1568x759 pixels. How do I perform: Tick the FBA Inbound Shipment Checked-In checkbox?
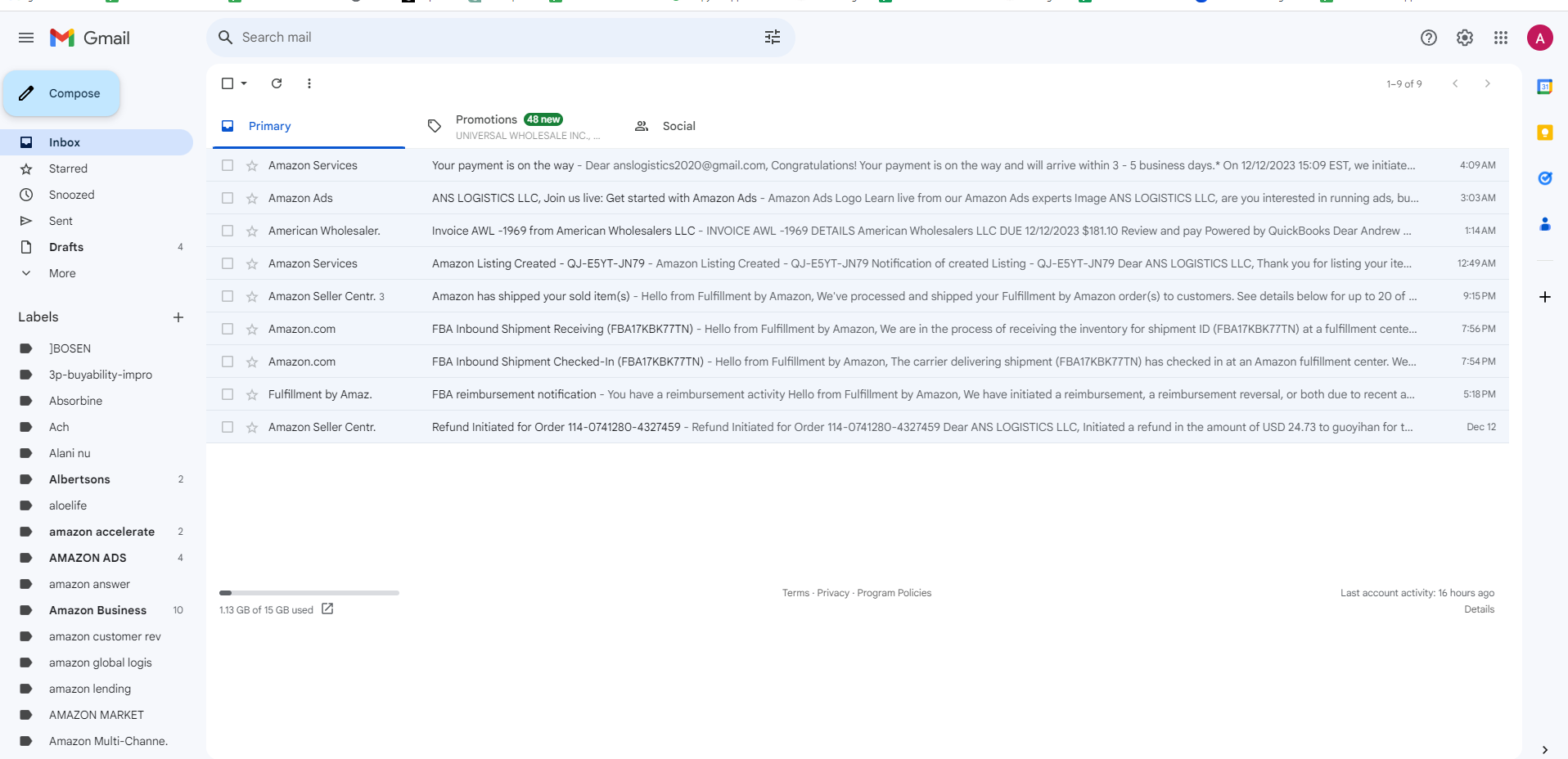228,362
